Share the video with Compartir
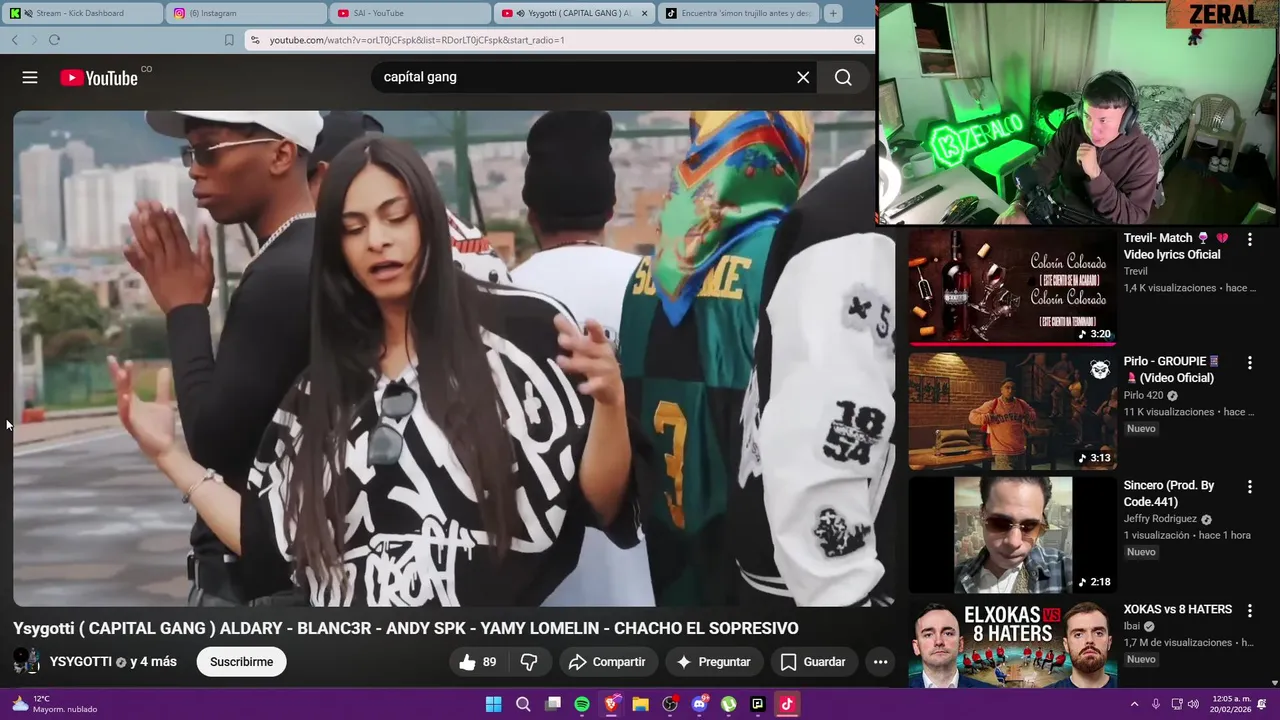This screenshot has width=1280, height=720. click(x=607, y=662)
